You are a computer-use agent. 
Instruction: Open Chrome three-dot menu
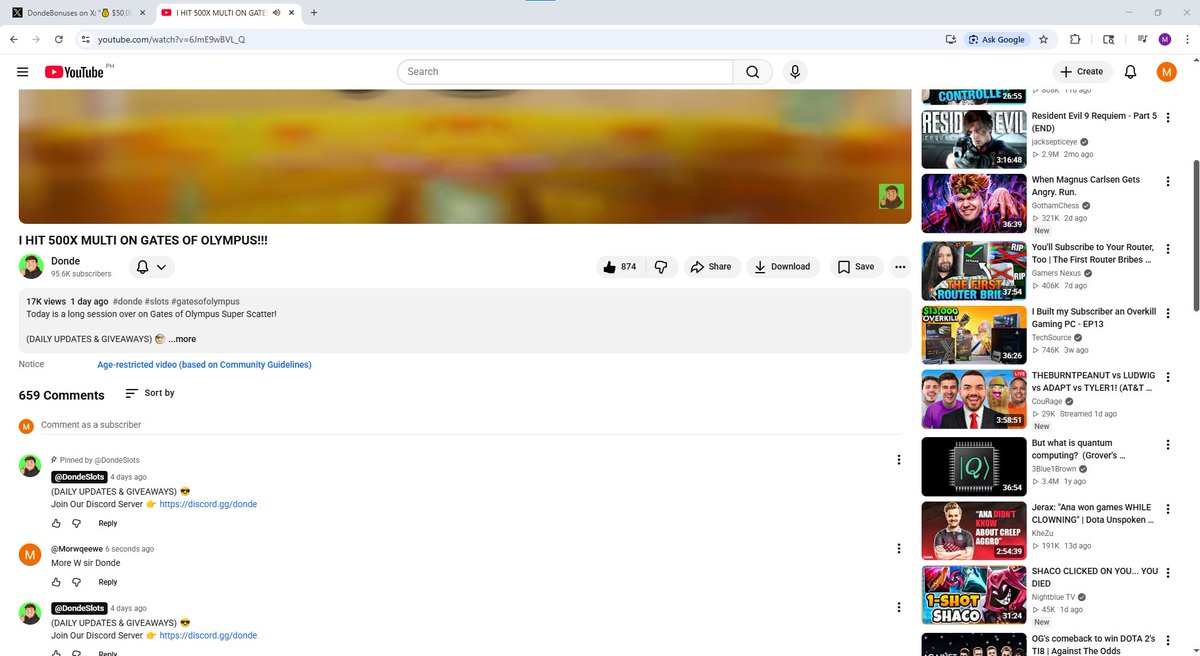1186,39
